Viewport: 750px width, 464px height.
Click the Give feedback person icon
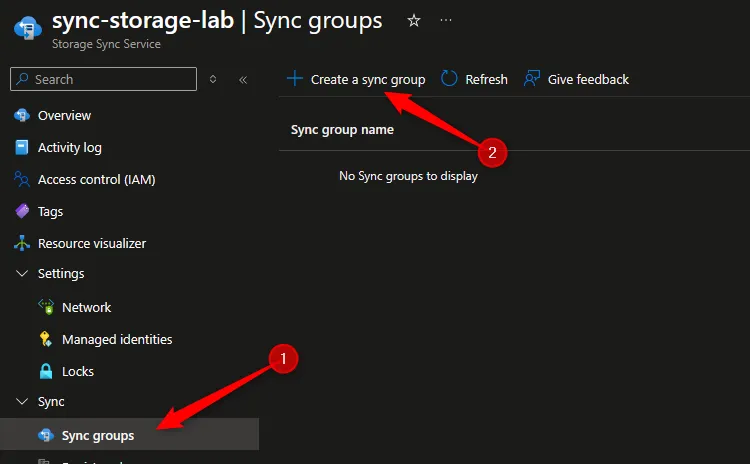pos(531,78)
